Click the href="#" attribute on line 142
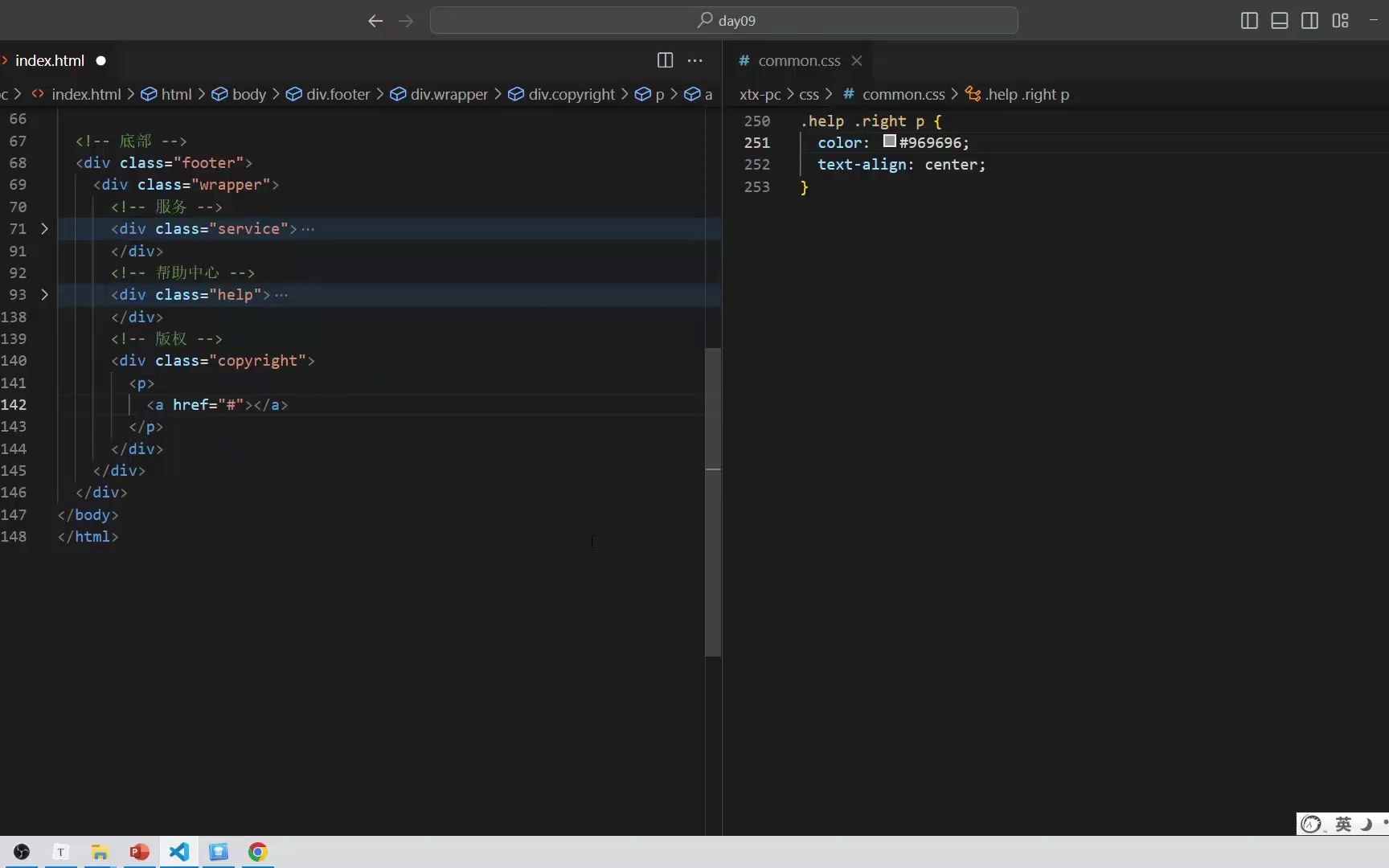Screen dimensions: 1389x868 208,405
